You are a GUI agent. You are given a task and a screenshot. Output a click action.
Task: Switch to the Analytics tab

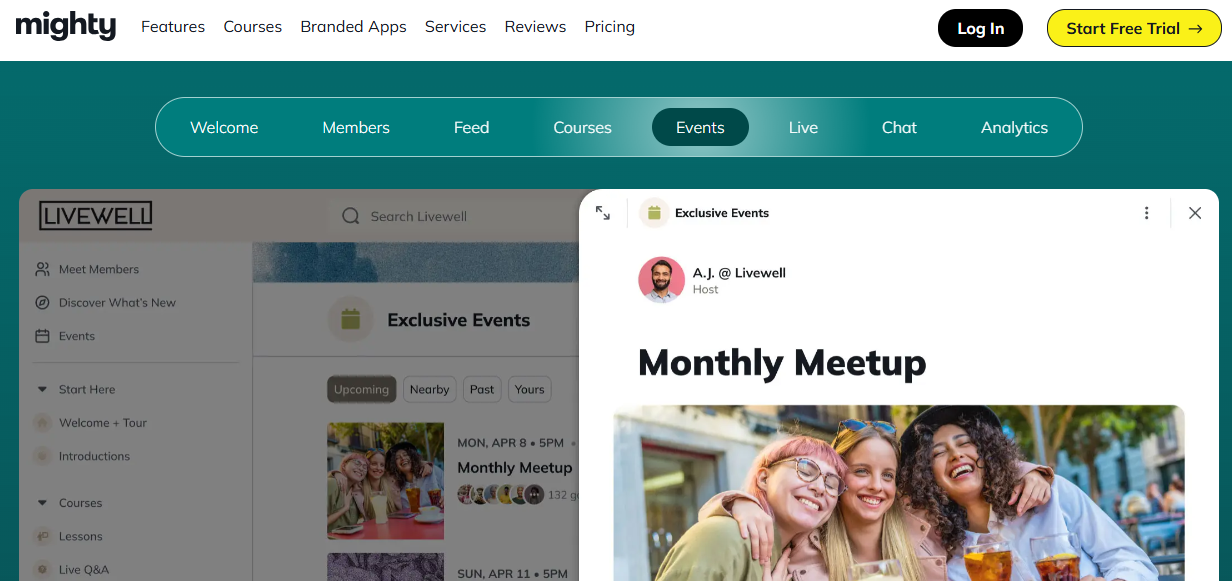click(1014, 128)
